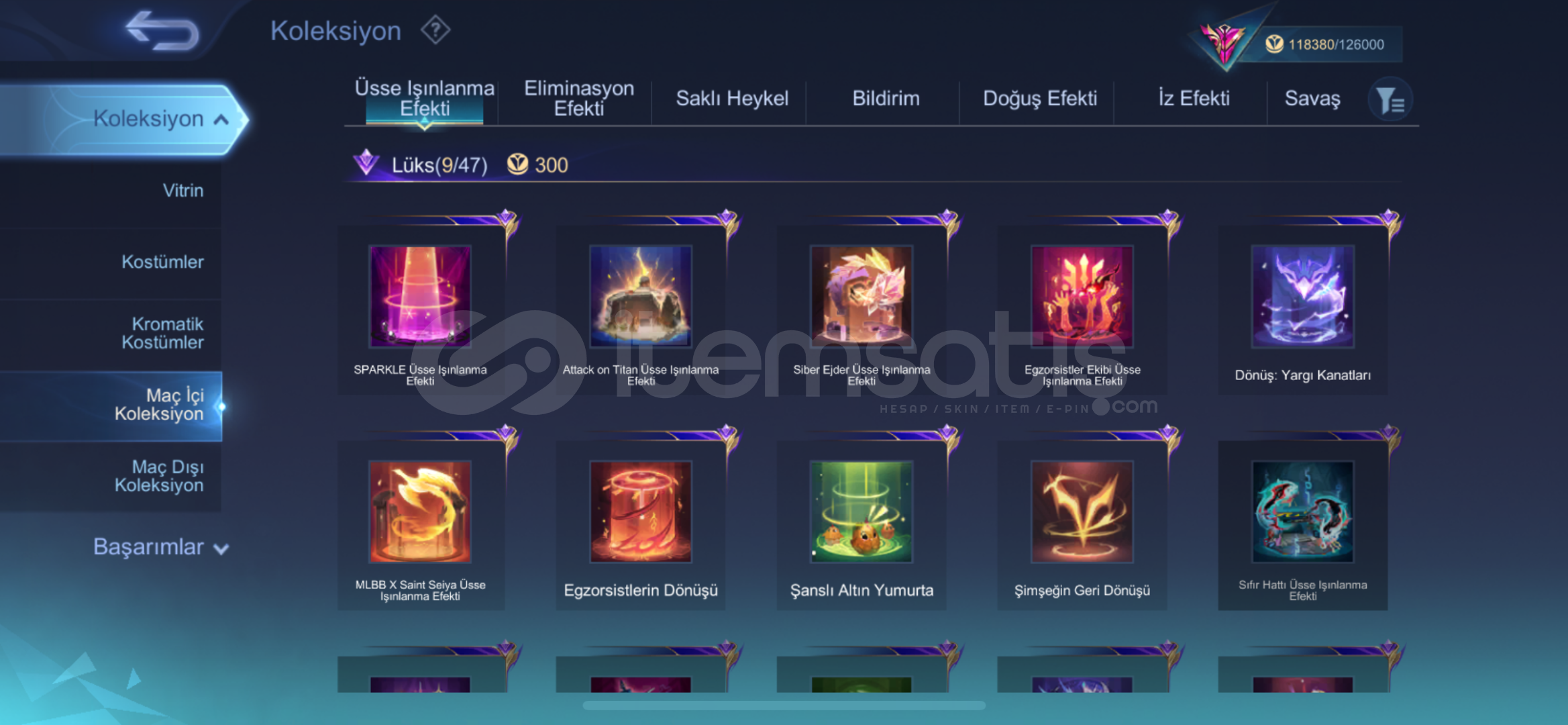The image size is (1568, 725).
Task: Select Şimşeğin Geri Dönüşü effect icon
Action: click(1082, 512)
